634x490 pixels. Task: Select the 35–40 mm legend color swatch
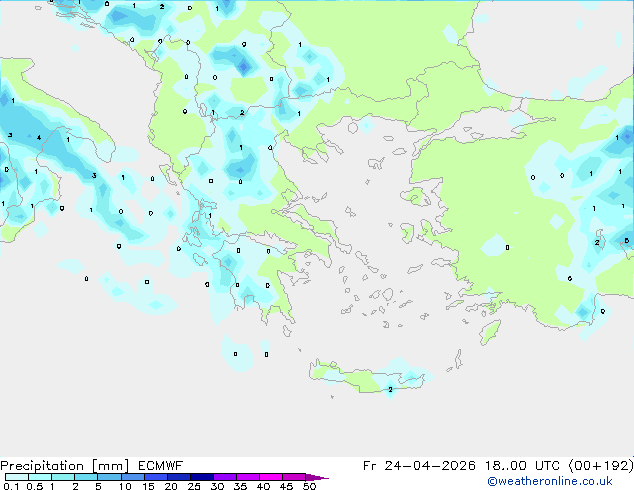tap(248, 477)
